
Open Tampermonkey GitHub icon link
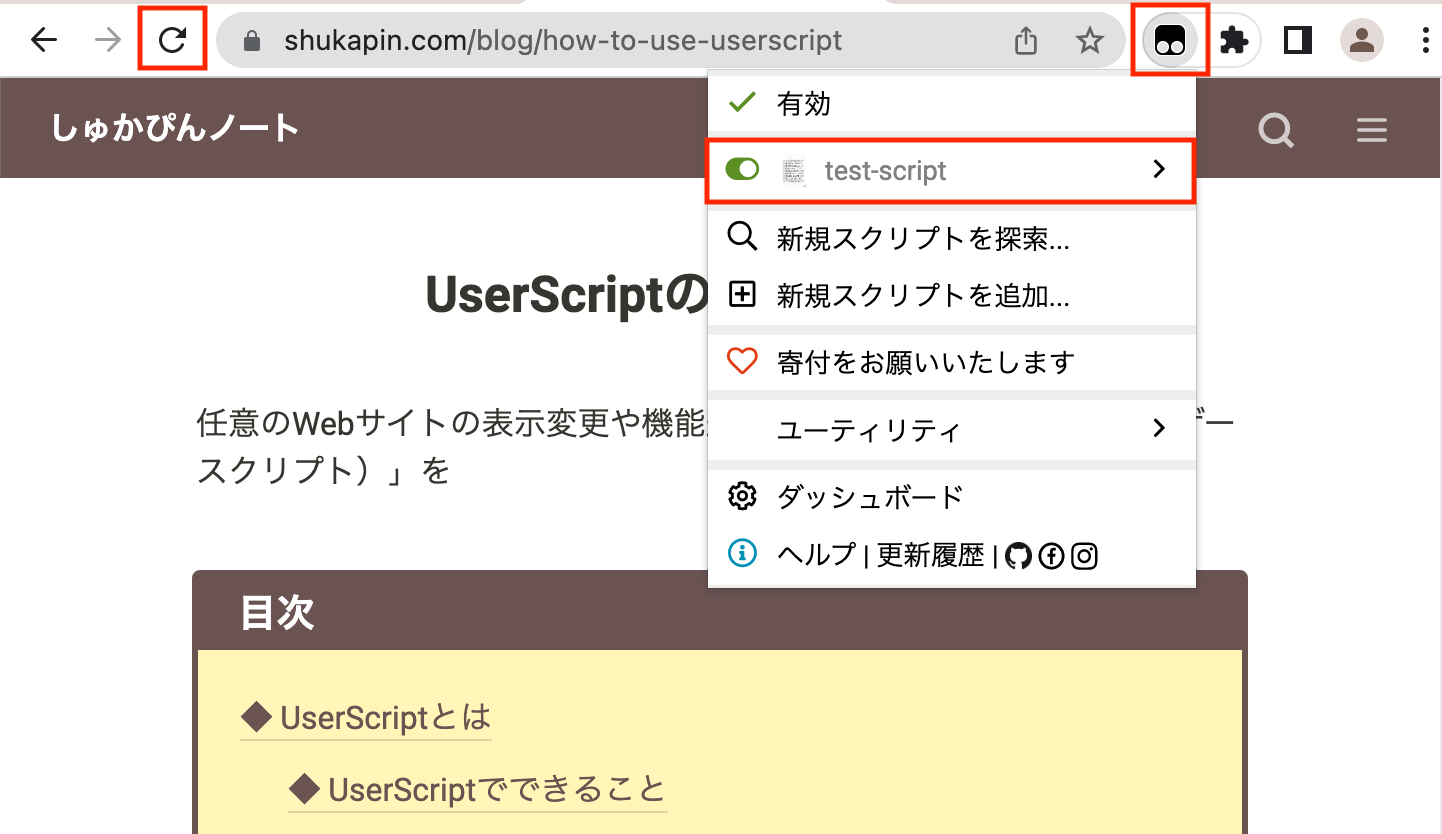click(1018, 555)
